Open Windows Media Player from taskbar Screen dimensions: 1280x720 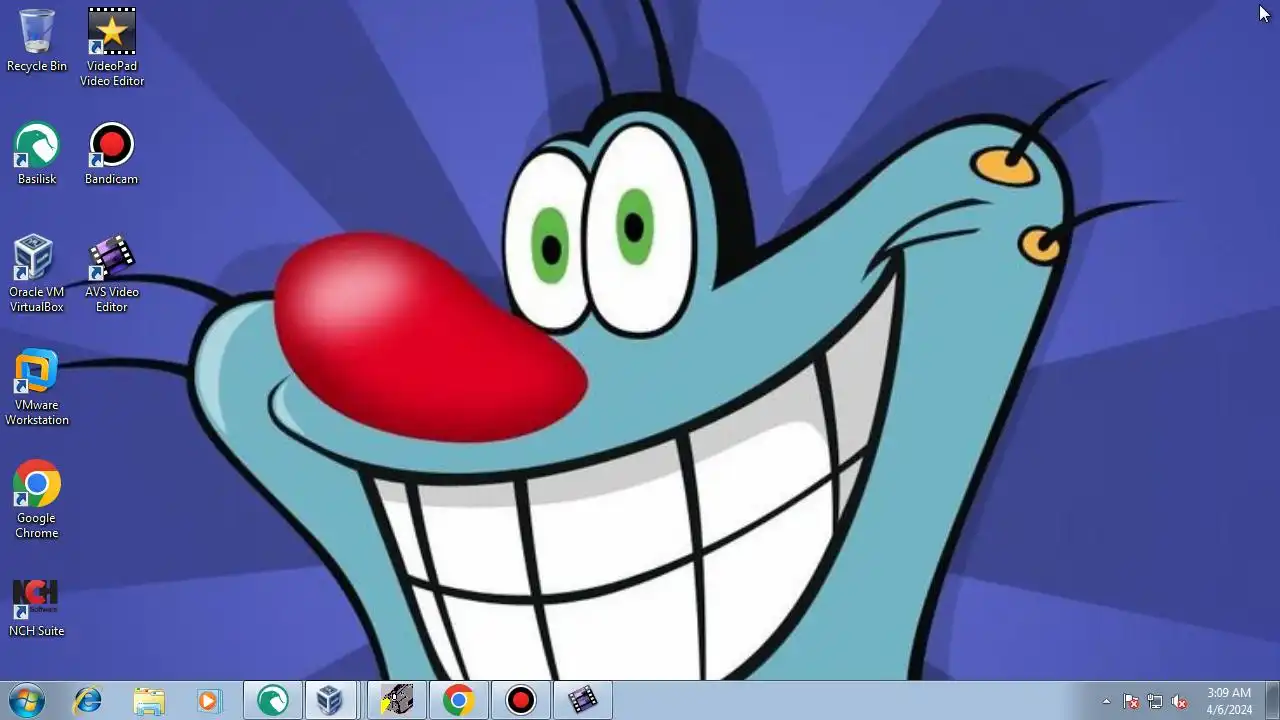209,701
